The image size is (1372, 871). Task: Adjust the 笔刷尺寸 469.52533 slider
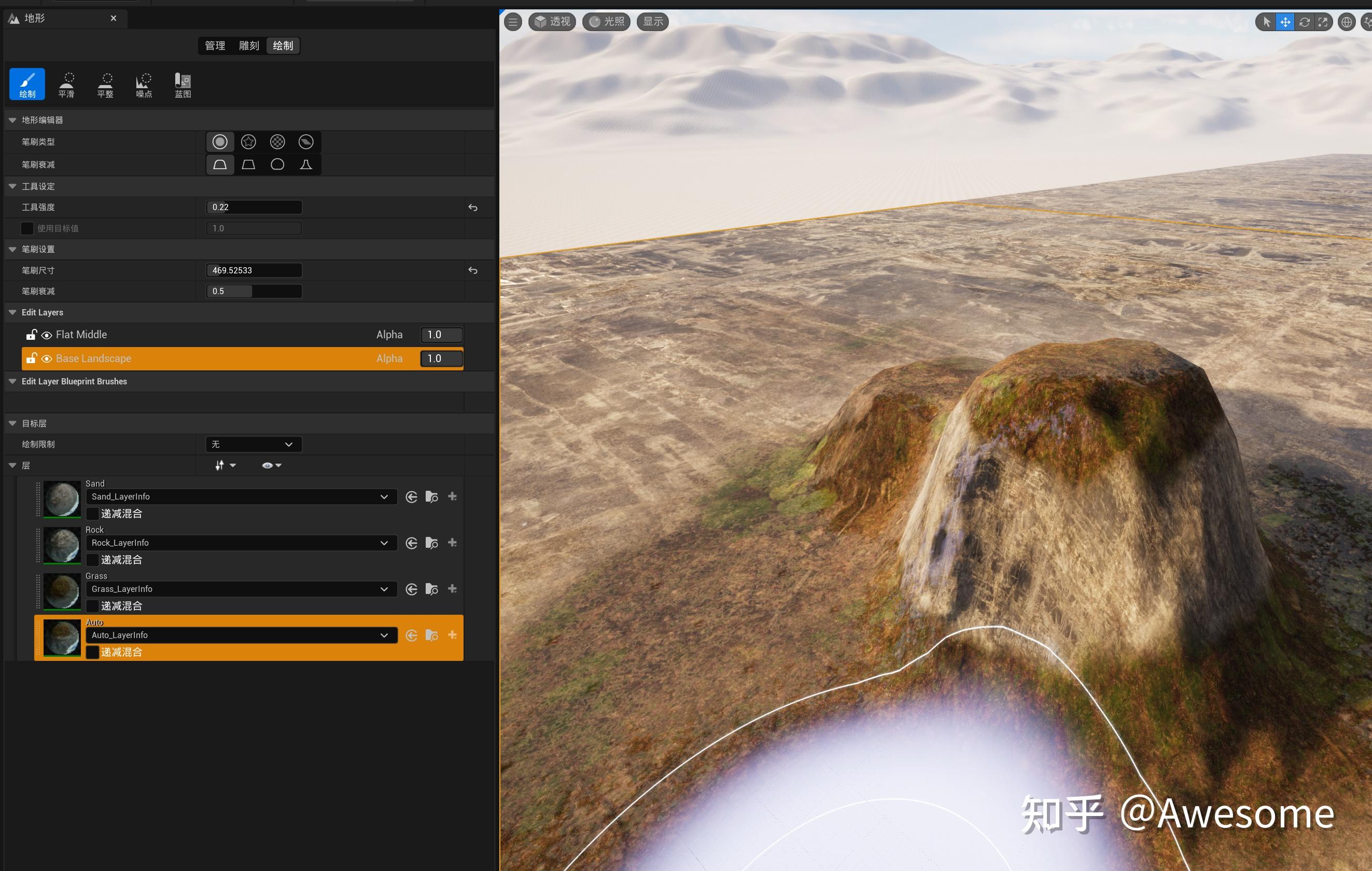254,270
